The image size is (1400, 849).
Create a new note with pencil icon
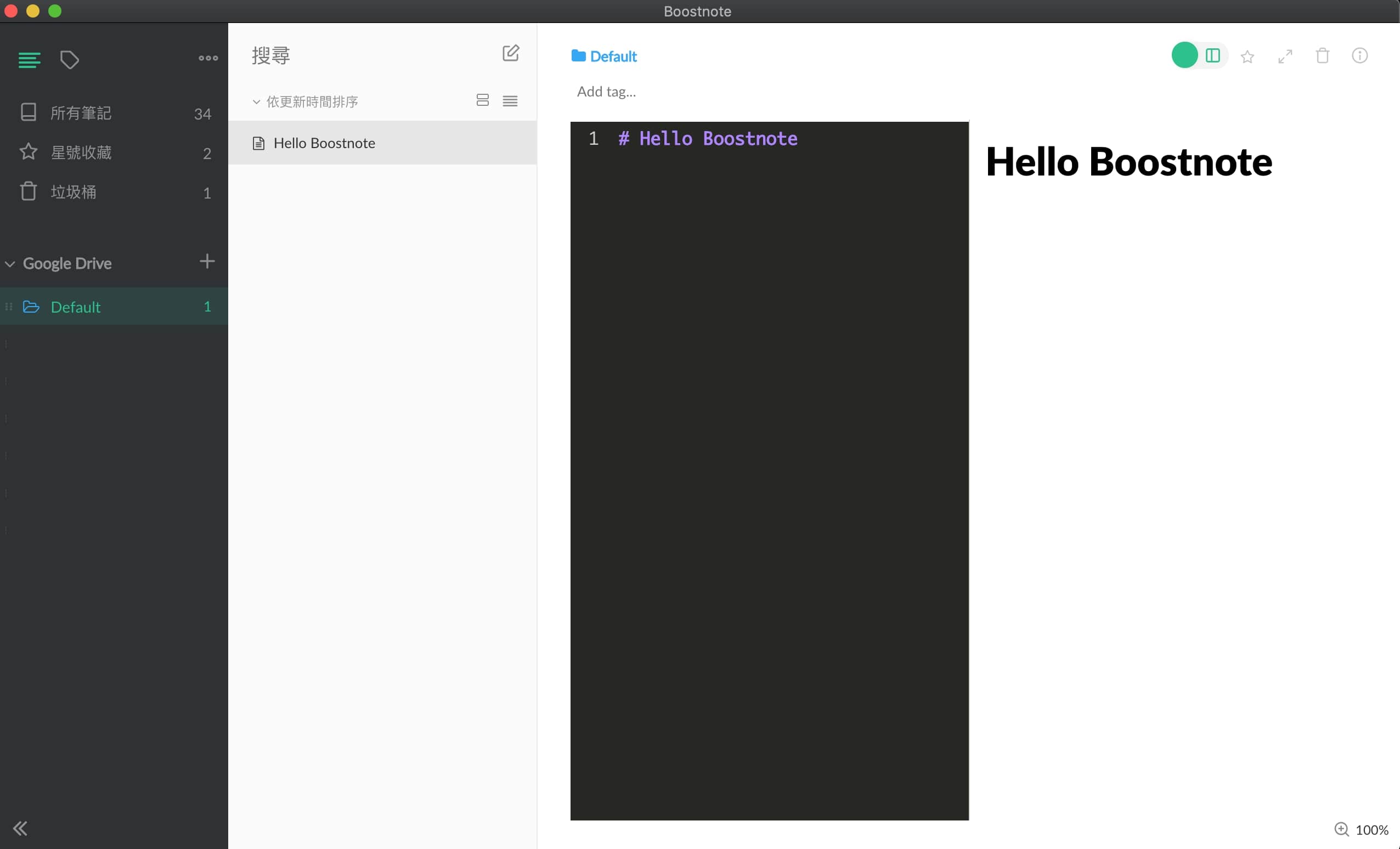click(x=510, y=53)
